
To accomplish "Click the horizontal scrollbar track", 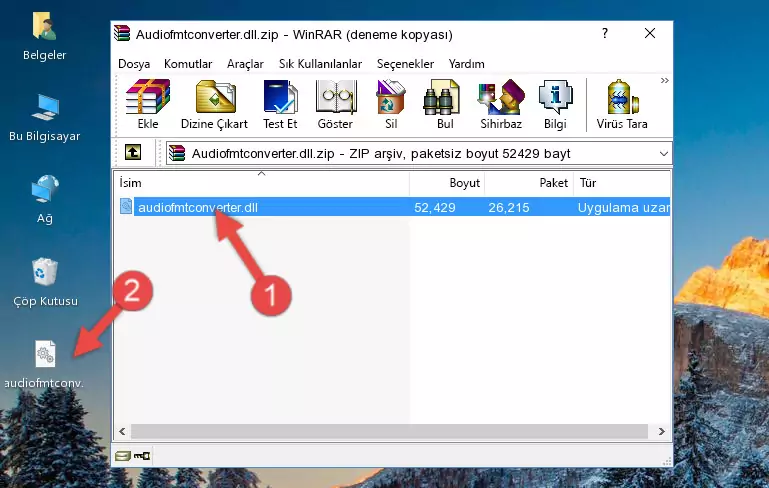I will 389,432.
